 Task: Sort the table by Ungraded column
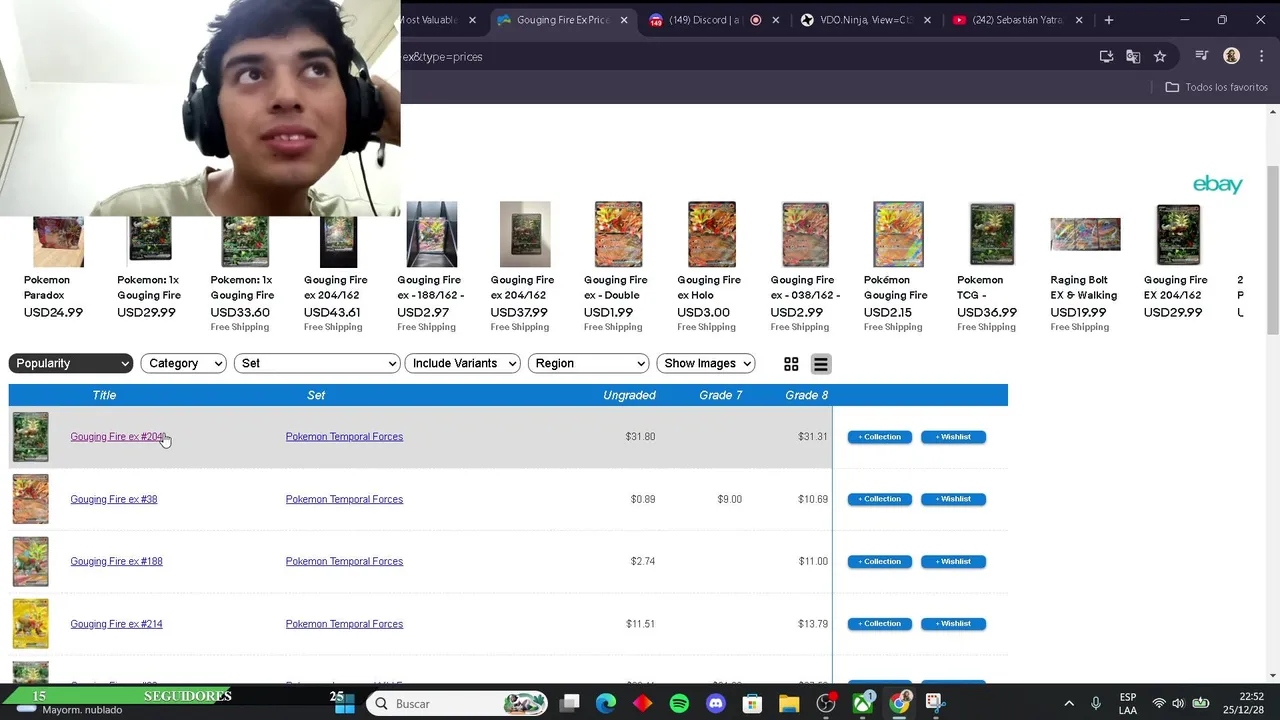point(629,395)
